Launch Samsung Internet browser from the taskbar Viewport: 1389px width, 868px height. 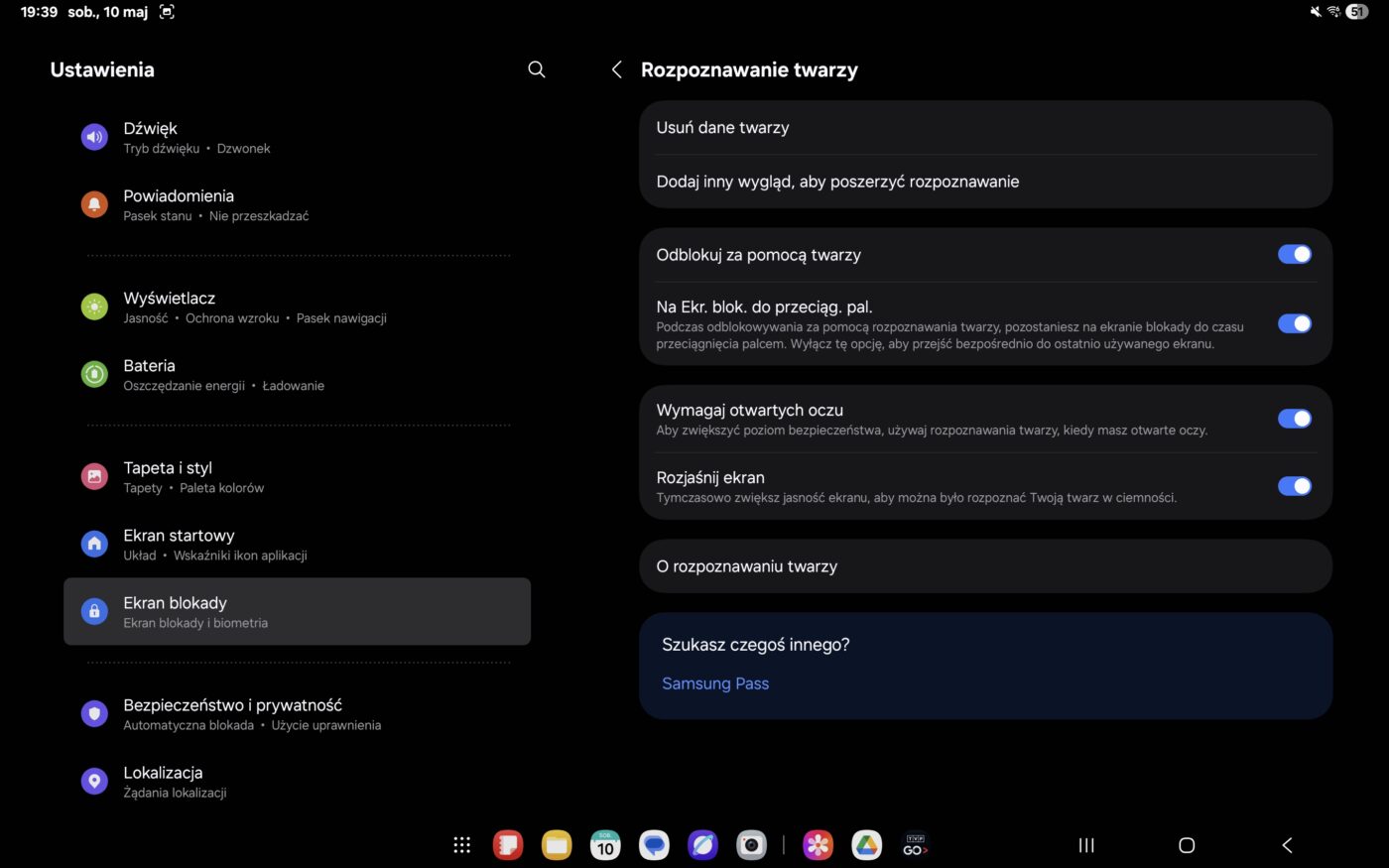point(702,845)
